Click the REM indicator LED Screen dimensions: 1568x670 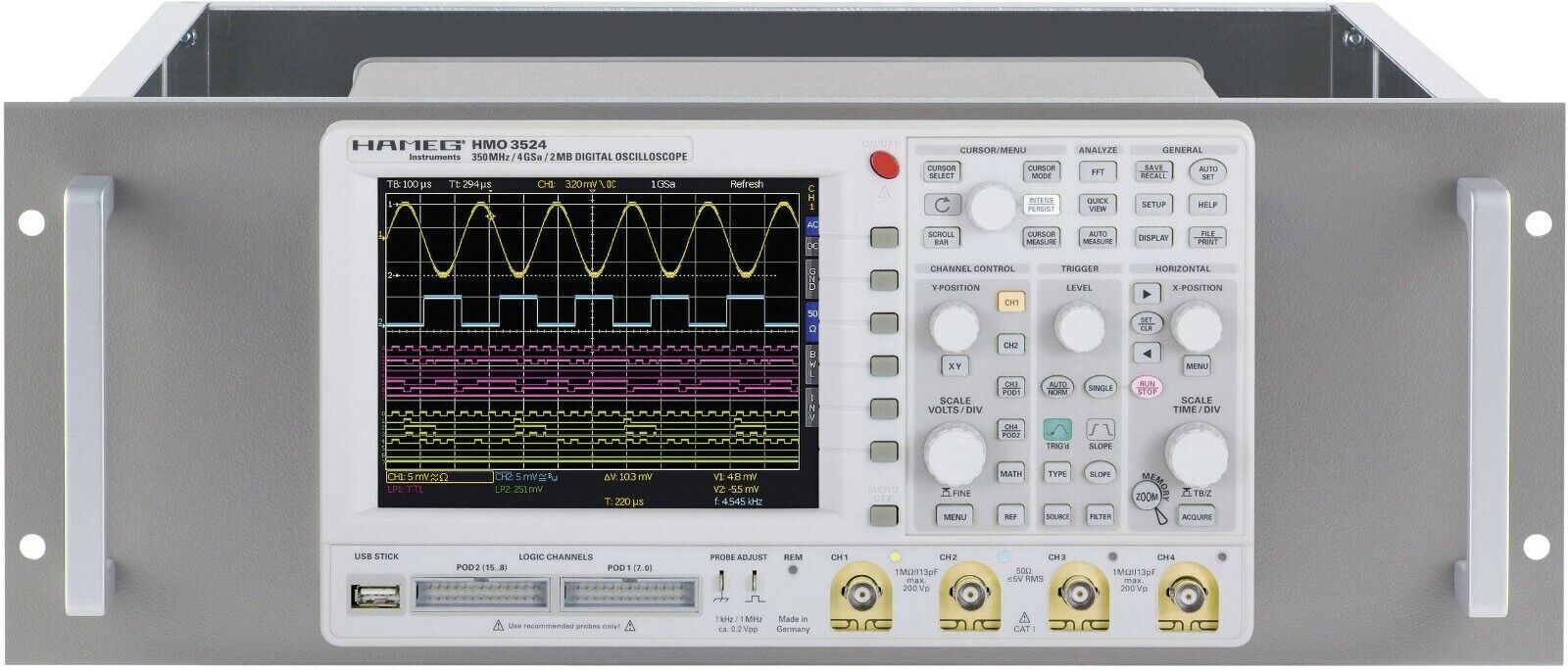pyautogui.click(x=793, y=568)
